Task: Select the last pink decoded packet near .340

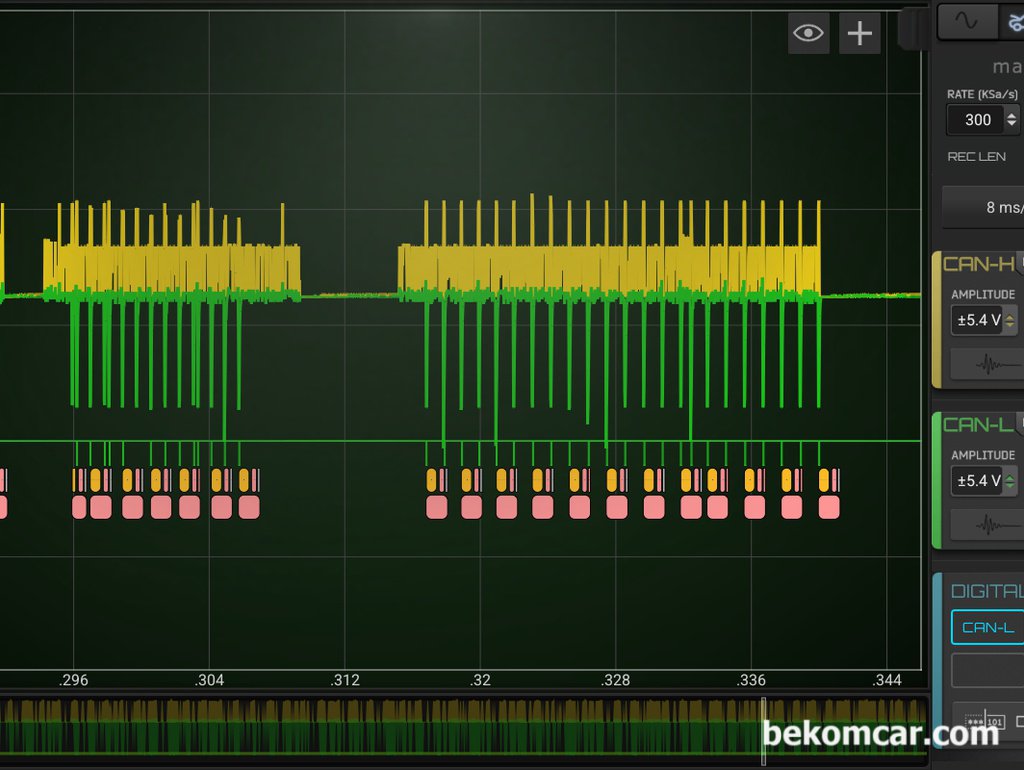Action: [x=829, y=507]
